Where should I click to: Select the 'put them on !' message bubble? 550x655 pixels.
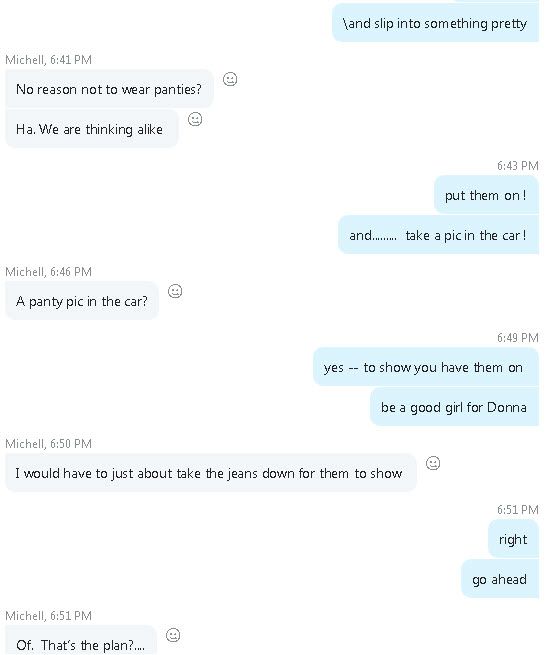click(486, 195)
